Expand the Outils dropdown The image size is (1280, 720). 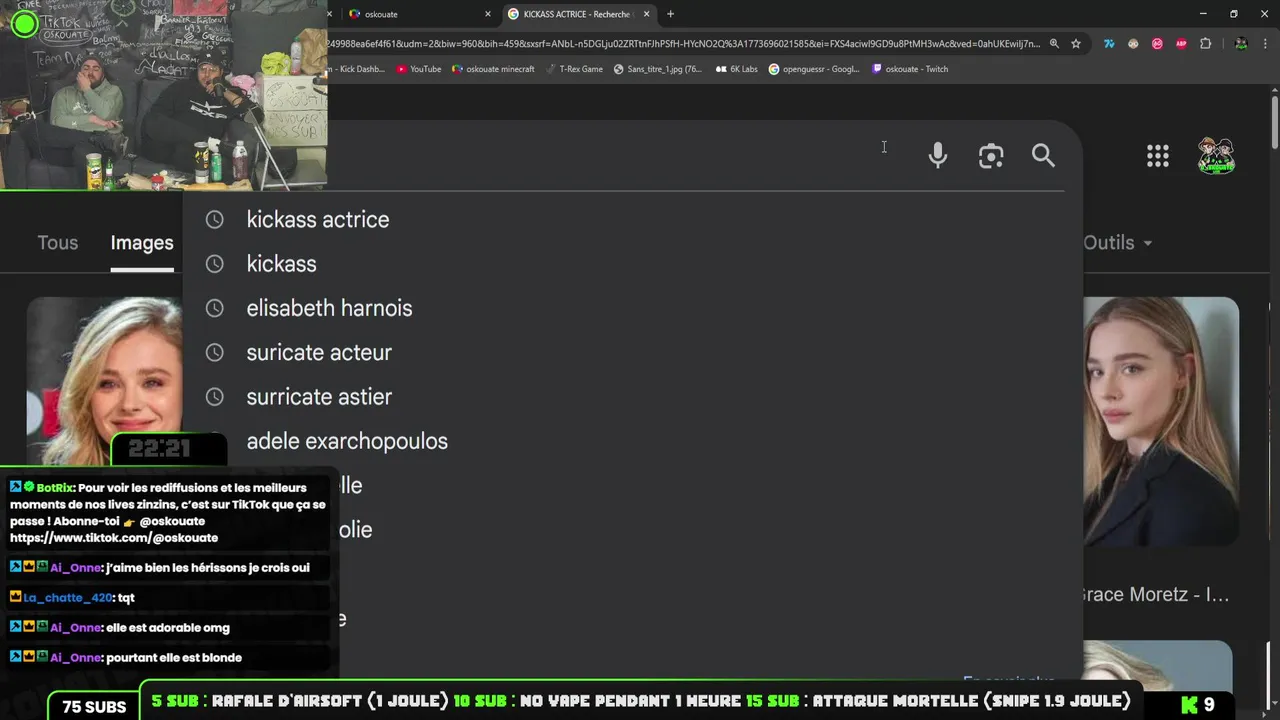[1117, 243]
